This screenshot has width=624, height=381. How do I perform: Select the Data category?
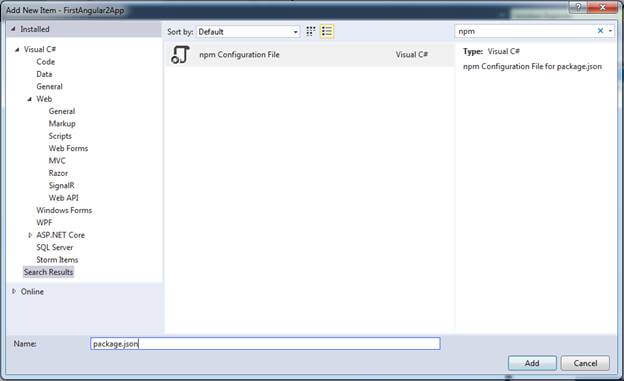click(44, 74)
